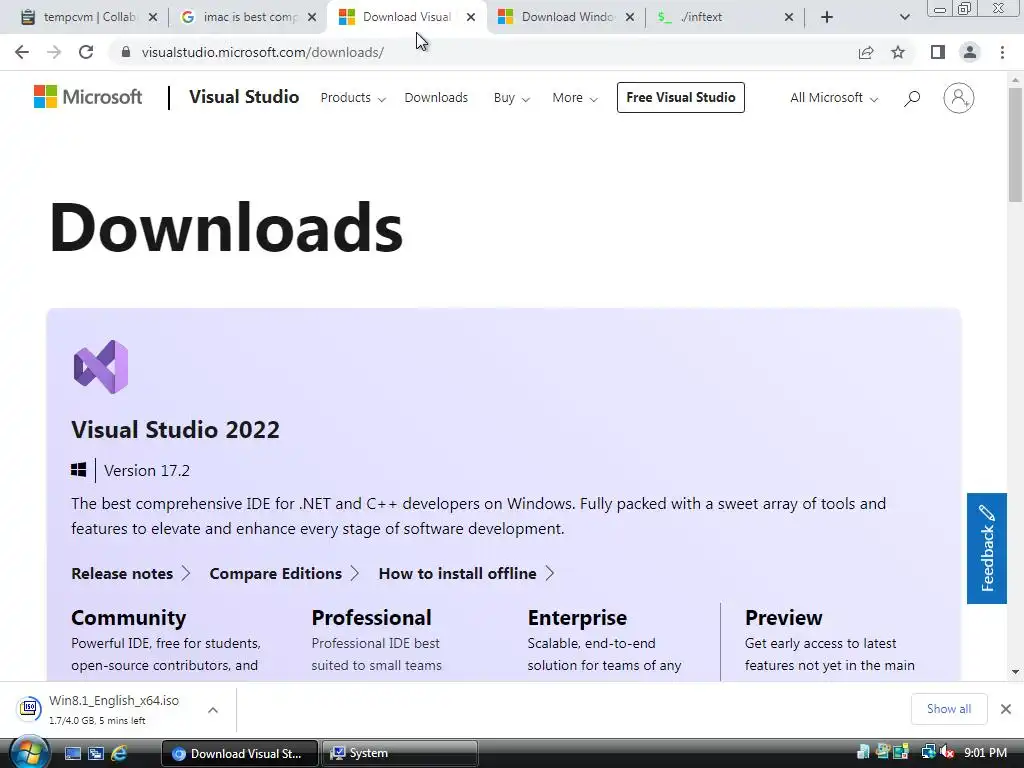Open Chrome's three-dot menu
1024x768 pixels.
1002,52
